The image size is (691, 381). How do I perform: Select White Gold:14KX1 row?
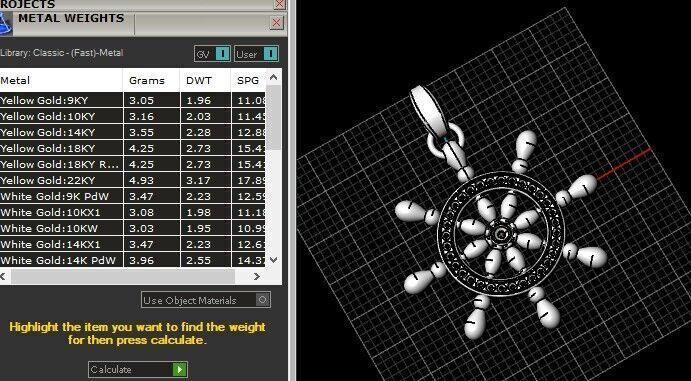pyautogui.click(x=133, y=244)
